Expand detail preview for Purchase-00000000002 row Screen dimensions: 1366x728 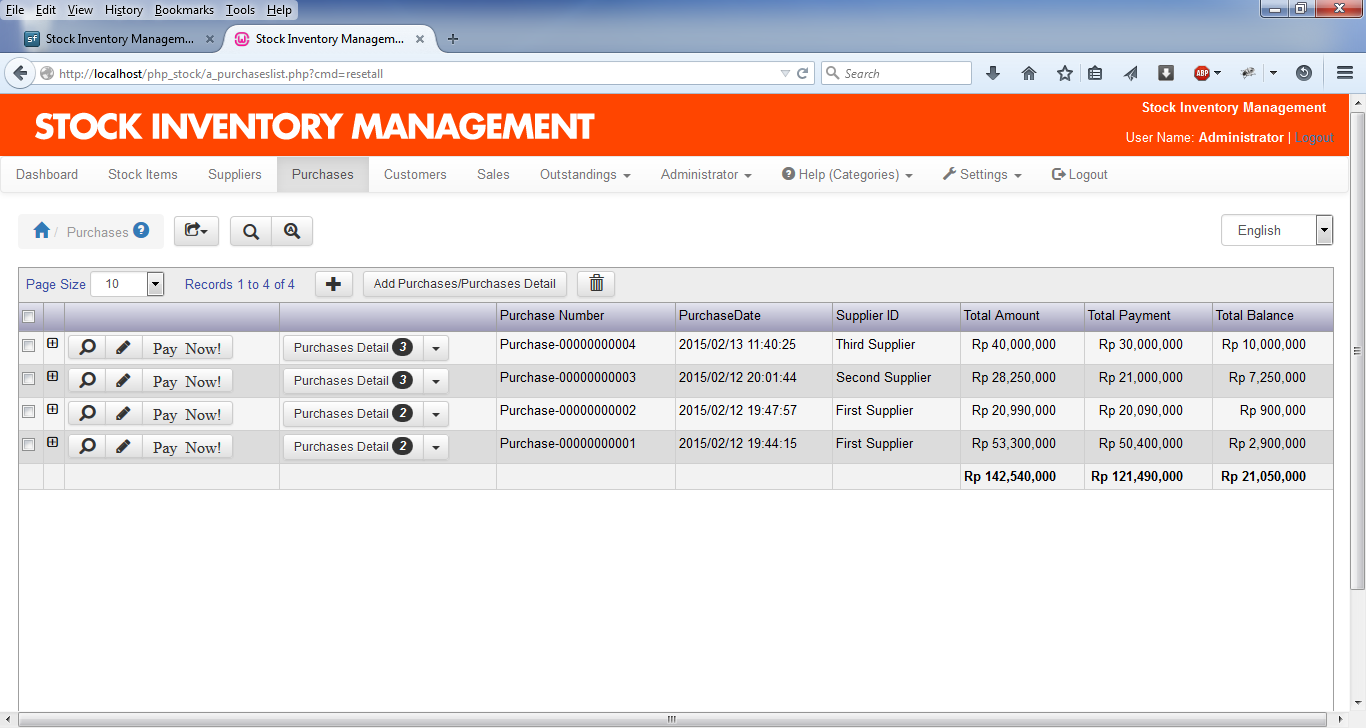coord(53,410)
